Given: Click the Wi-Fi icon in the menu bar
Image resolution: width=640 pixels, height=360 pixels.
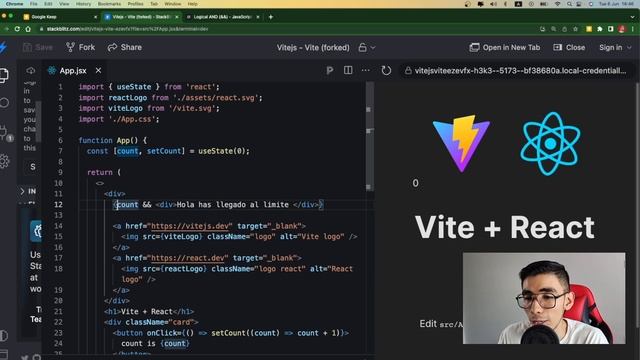Looking at the screenshot, I should click(x=558, y=4).
